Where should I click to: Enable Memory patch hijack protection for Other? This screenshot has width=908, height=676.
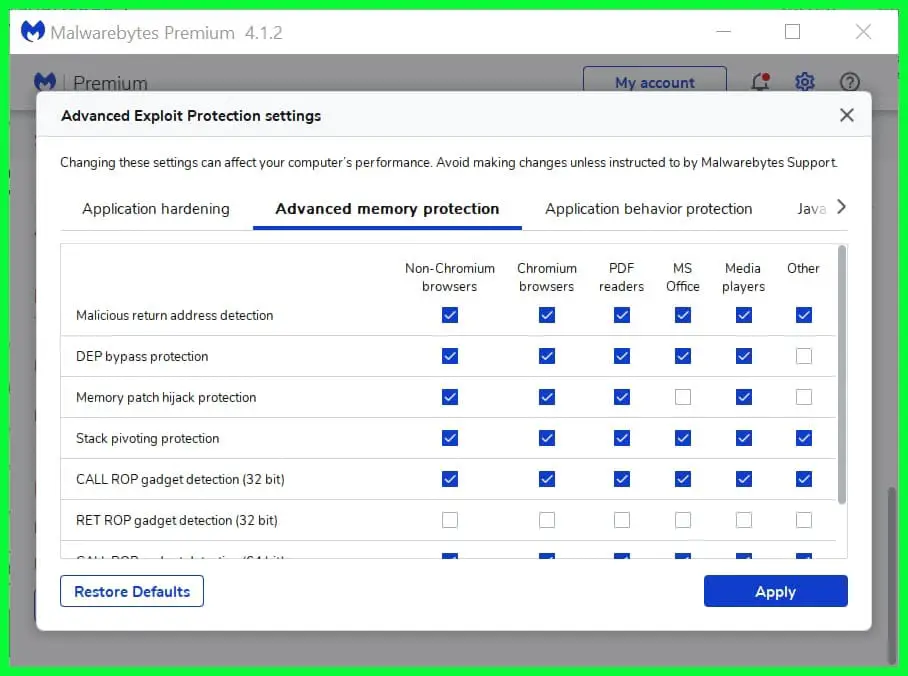pyautogui.click(x=804, y=397)
